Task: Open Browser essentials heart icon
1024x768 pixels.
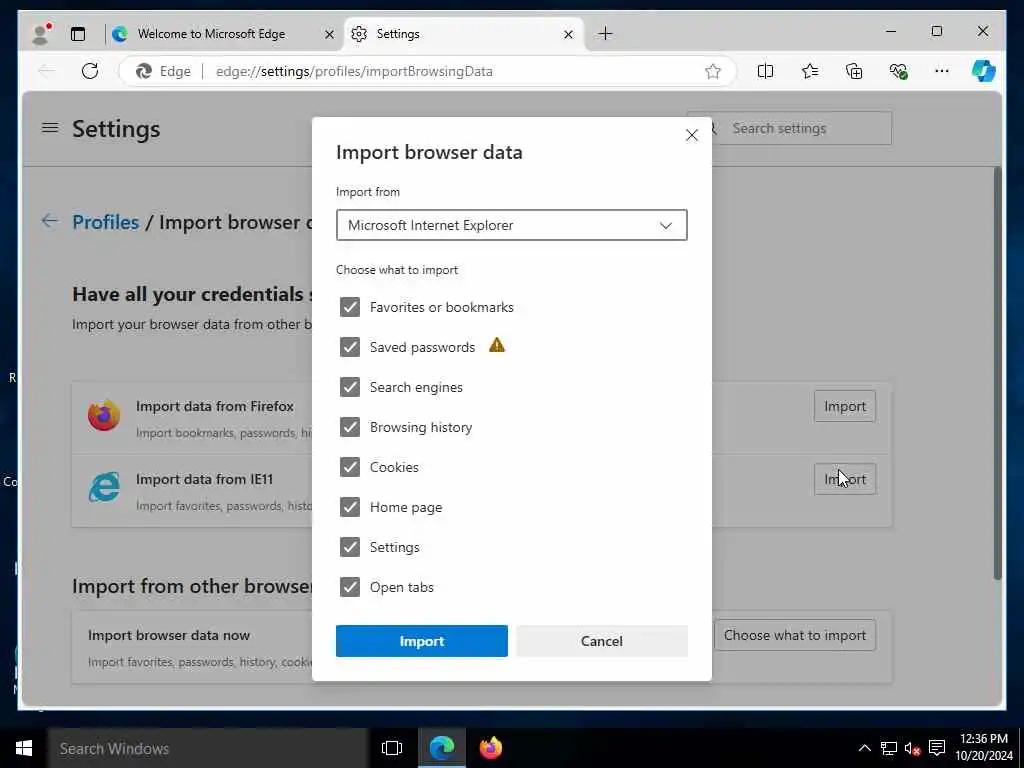Action: pyautogui.click(x=898, y=71)
